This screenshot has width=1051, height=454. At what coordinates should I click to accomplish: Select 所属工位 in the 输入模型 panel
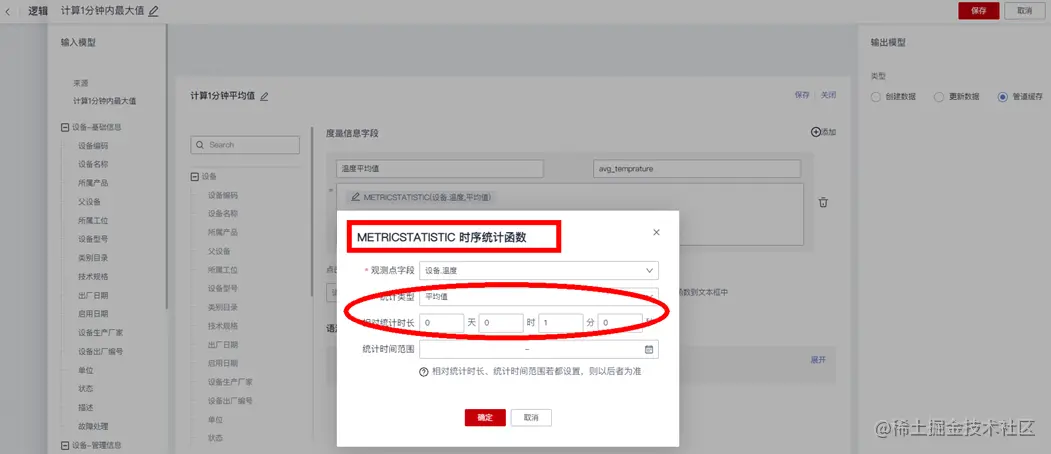click(x=93, y=220)
